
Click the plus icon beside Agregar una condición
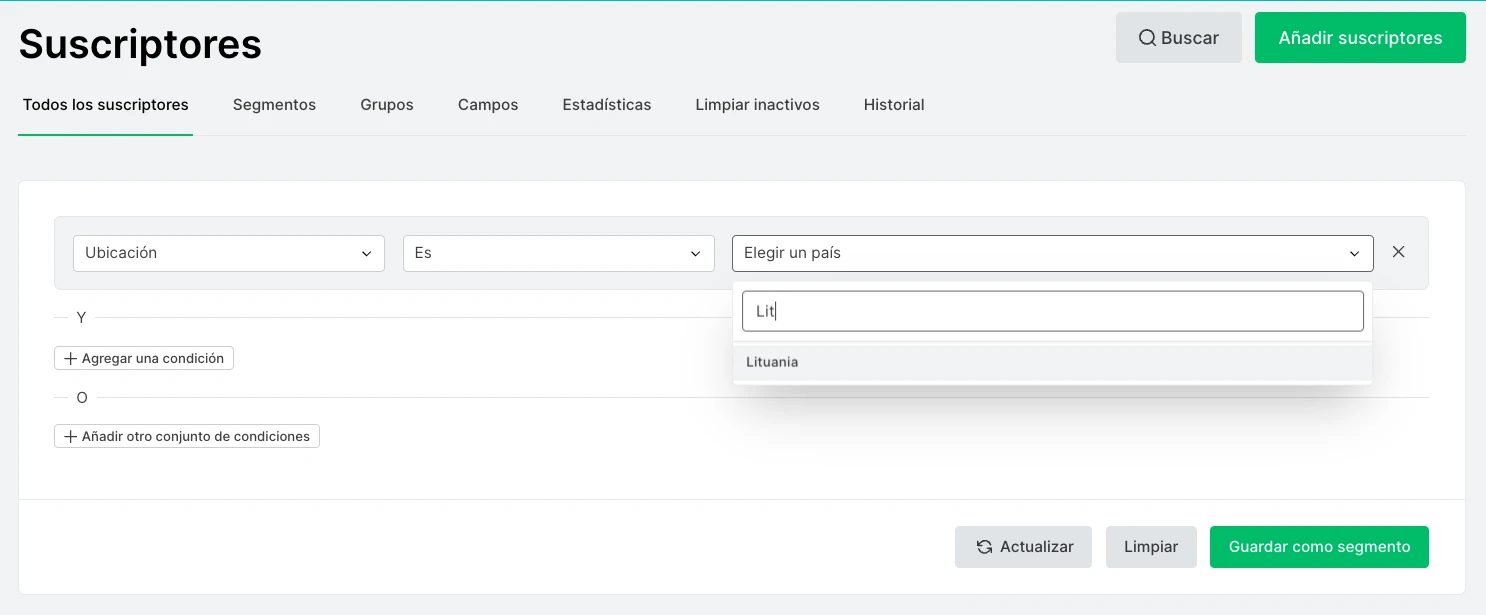[70, 358]
